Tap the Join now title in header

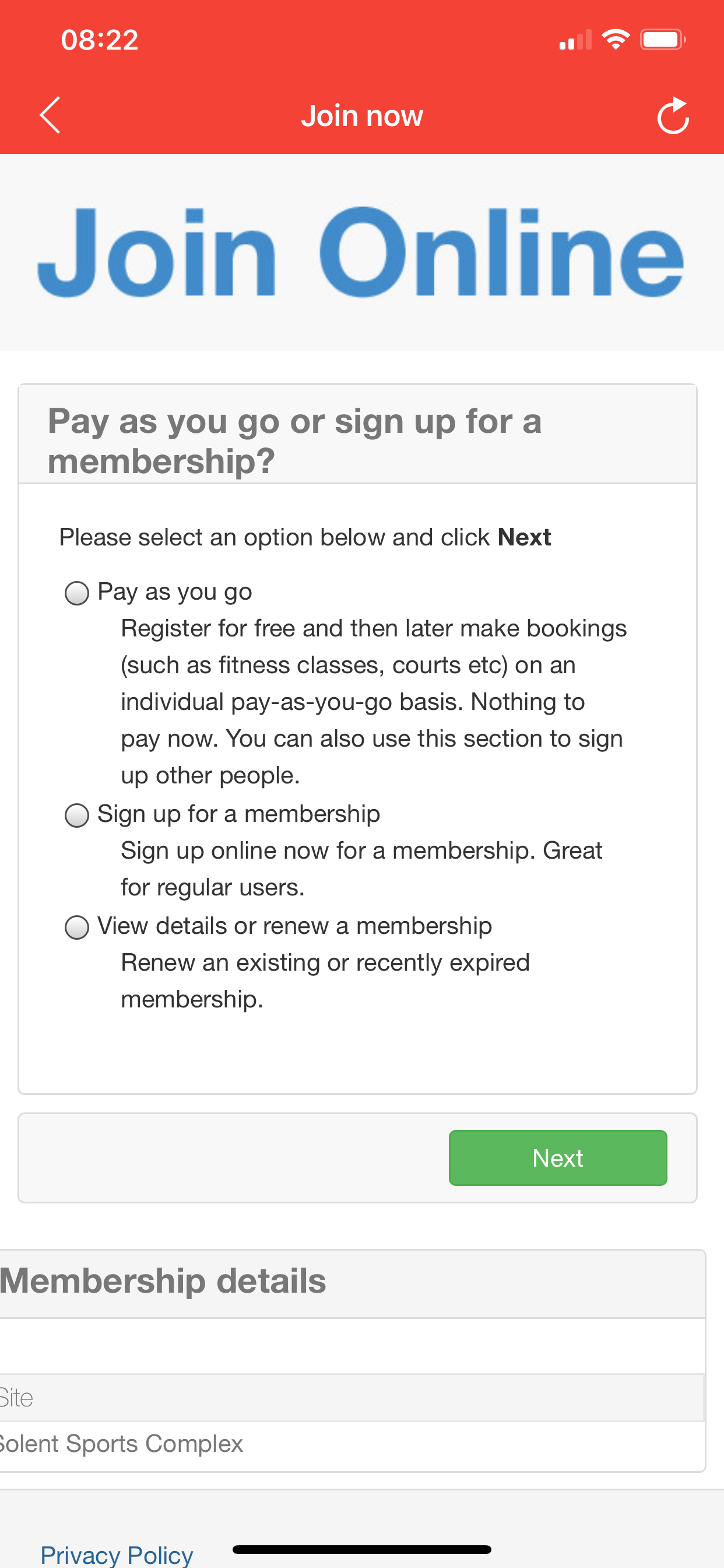[x=362, y=116]
